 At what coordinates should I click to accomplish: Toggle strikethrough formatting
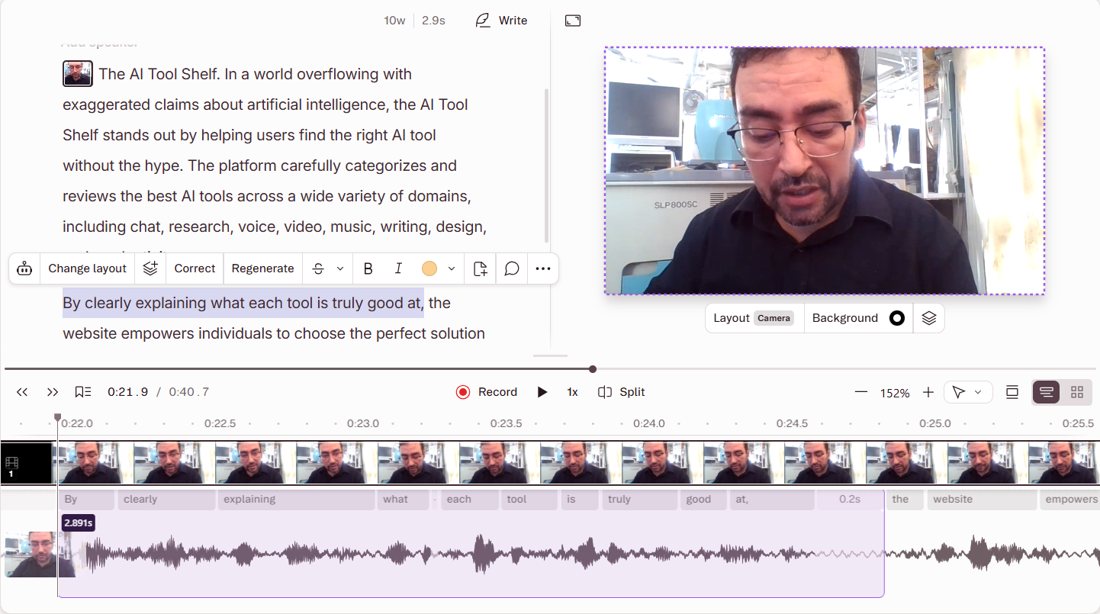(318, 268)
